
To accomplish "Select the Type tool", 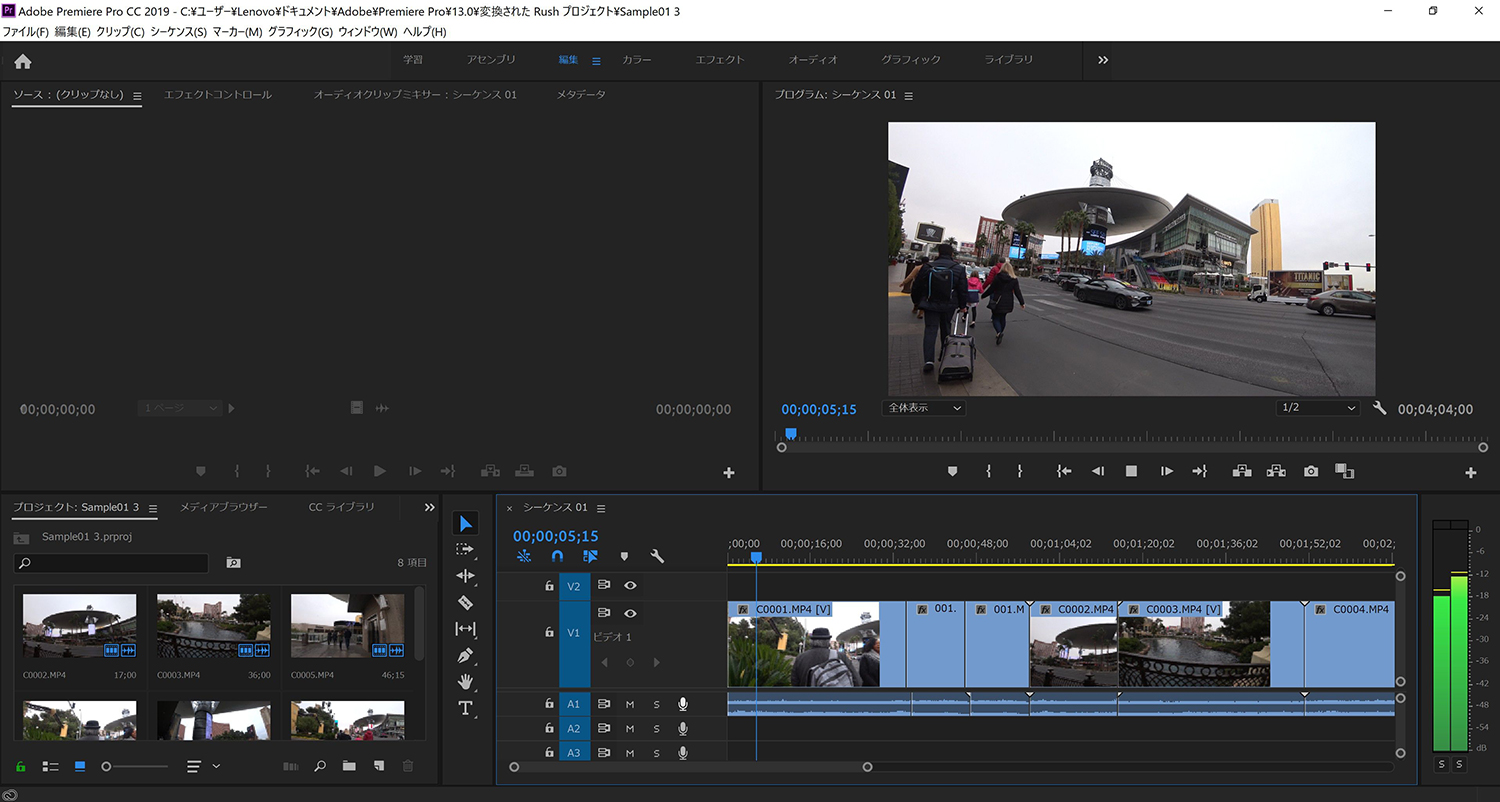I will click(x=465, y=709).
